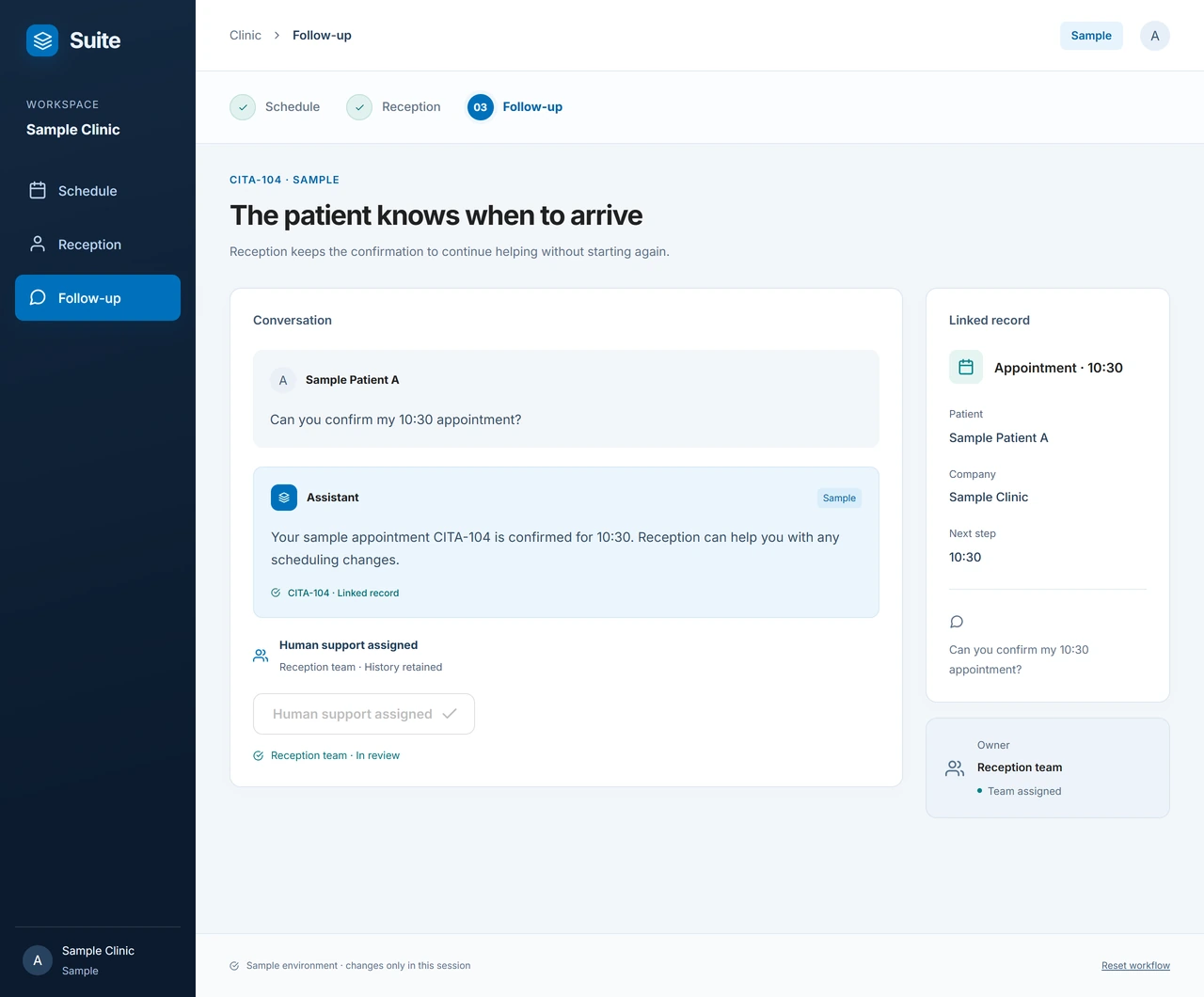Click the Sample Patient A avatar in conversation

click(283, 380)
